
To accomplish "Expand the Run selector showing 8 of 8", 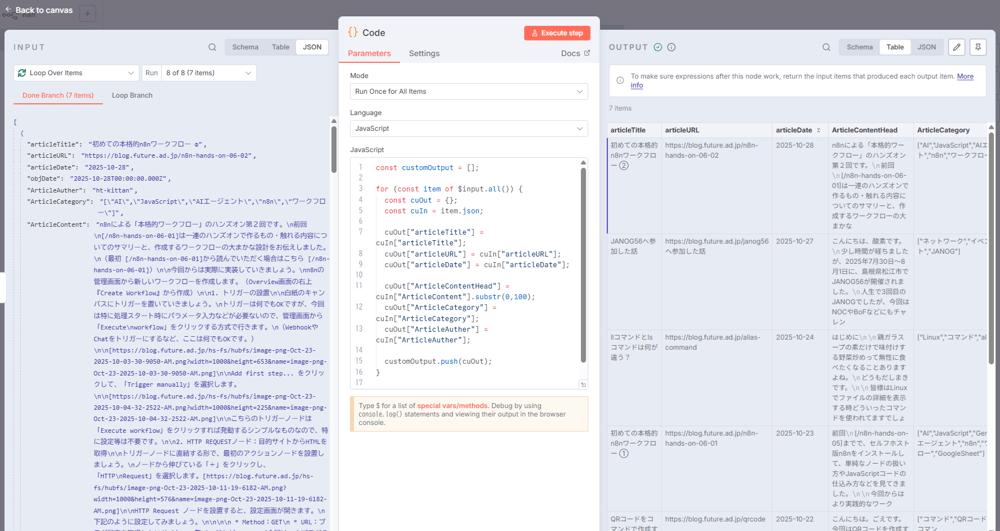I will tap(207, 73).
